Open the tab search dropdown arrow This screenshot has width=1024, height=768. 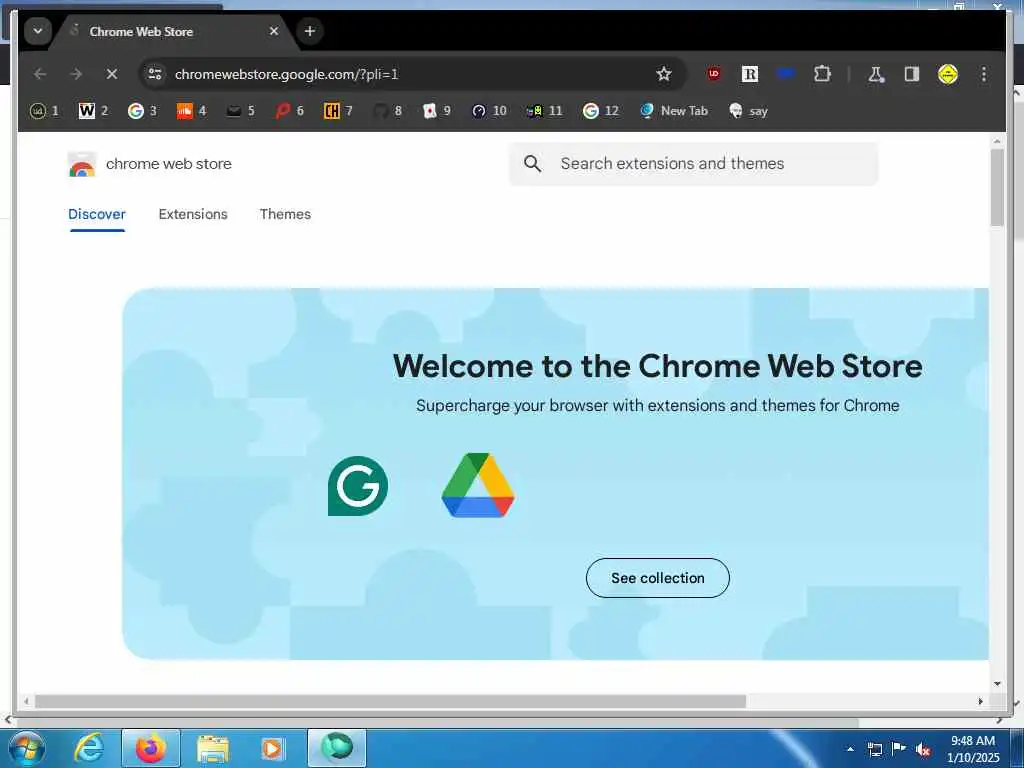click(38, 31)
